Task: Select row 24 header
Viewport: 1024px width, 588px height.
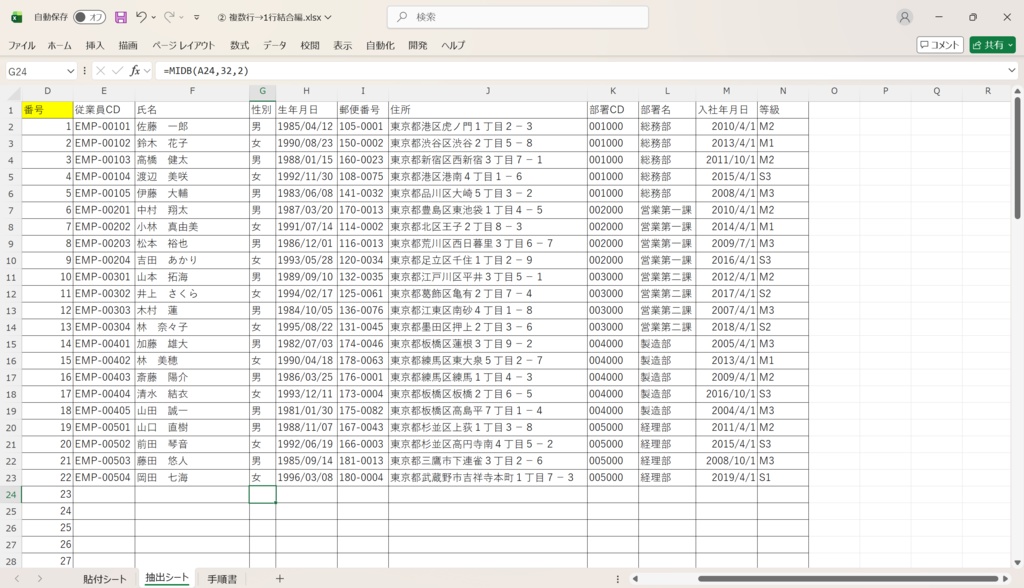Action: (10, 495)
